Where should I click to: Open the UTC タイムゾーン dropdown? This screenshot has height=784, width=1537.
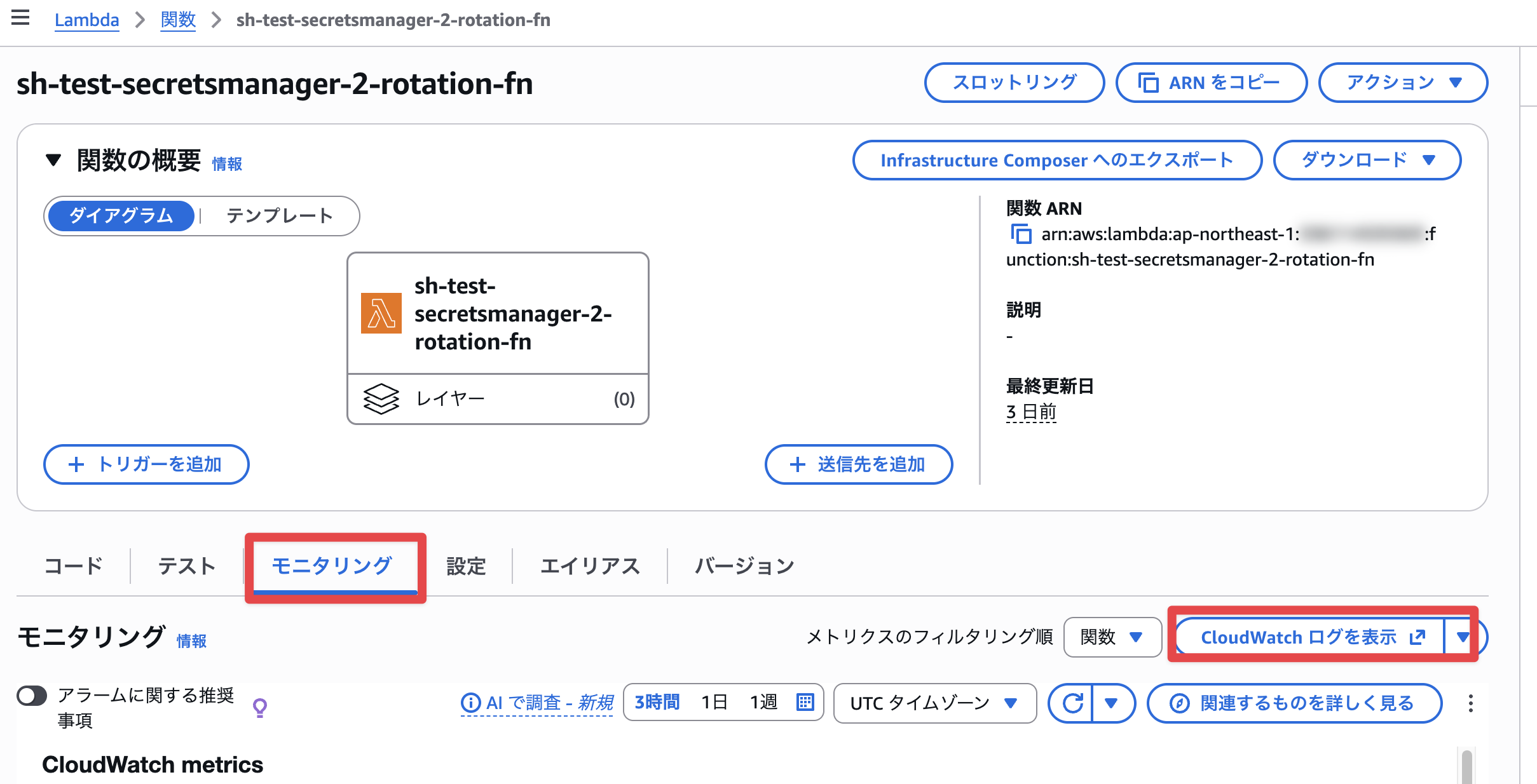pyautogui.click(x=934, y=703)
